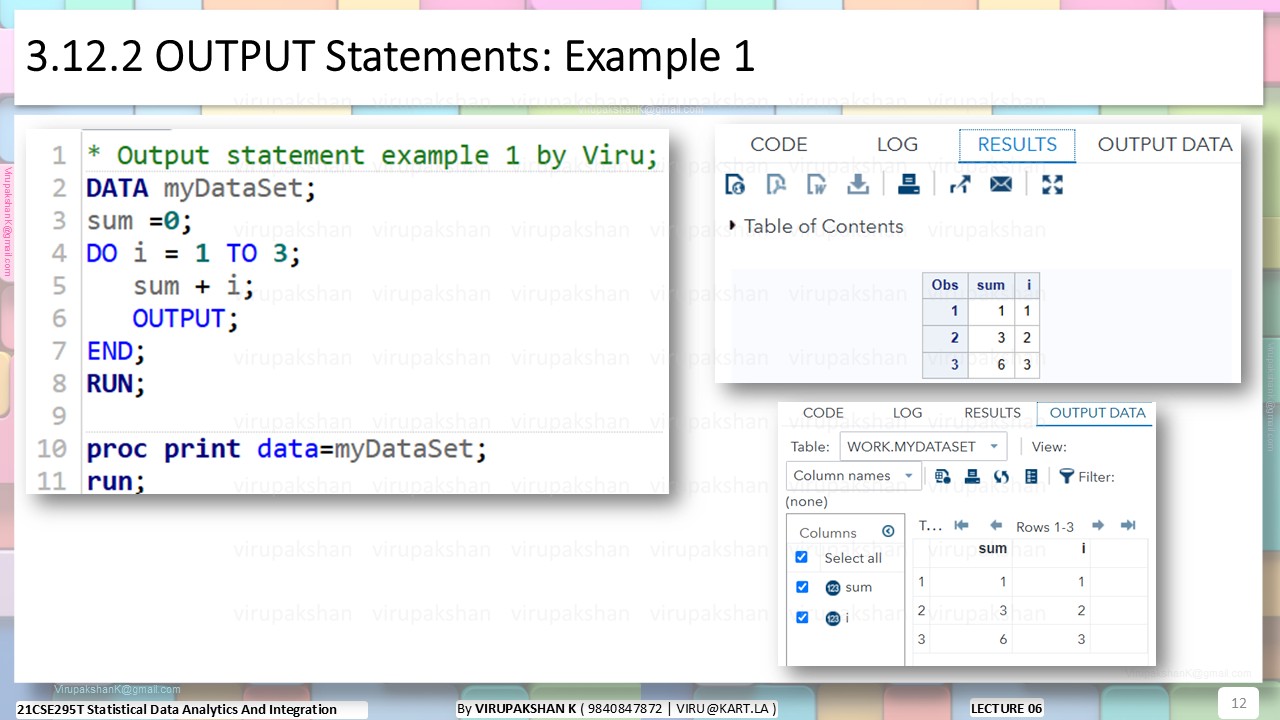Click the Obs header in Results table
Image resolution: width=1280 pixels, height=720 pixels.
(x=945, y=285)
